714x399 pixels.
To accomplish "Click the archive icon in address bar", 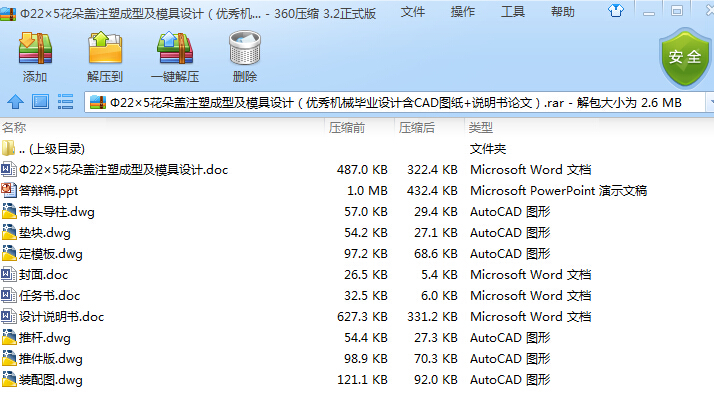I will (x=98, y=102).
